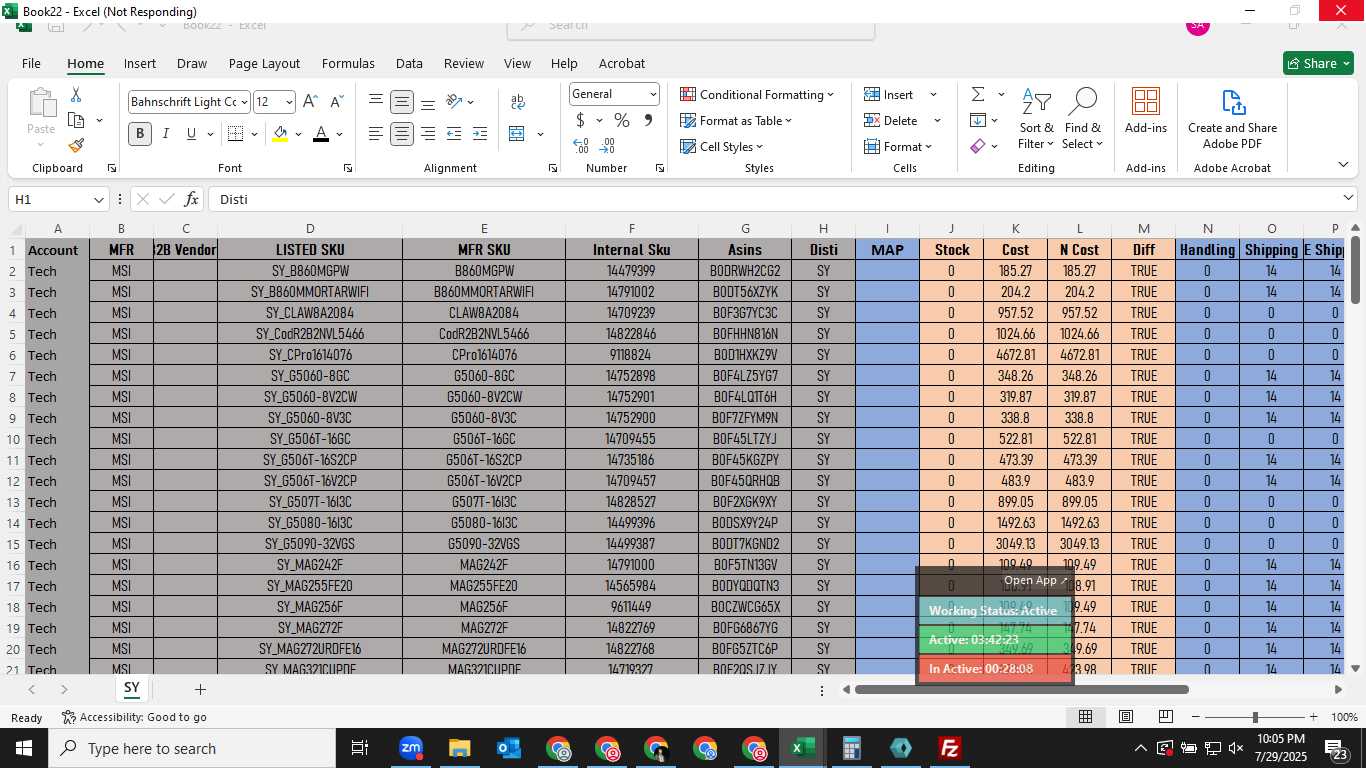The width and height of the screenshot is (1366, 768).
Task: Click Decrease Decimal icon
Action: point(609,146)
